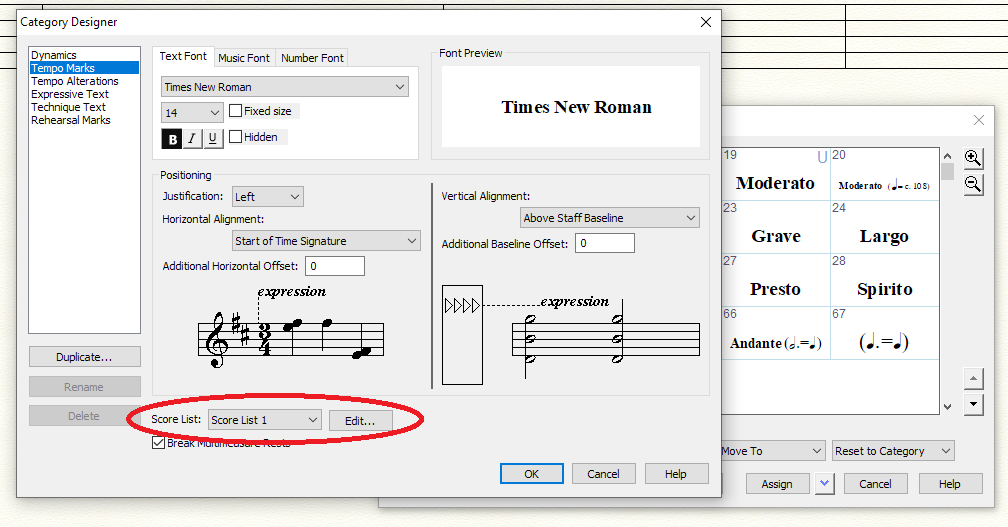Viewport: 1008px width, 527px height.
Task: Toggle the Underline font style button
Action: pyautogui.click(x=213, y=139)
